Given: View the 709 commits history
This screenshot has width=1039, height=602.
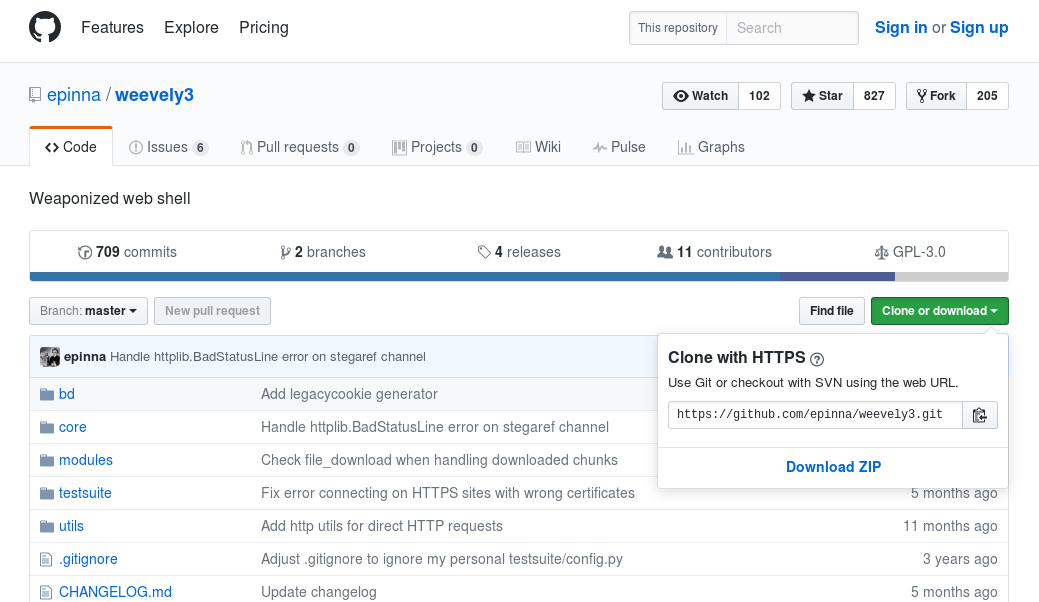Looking at the screenshot, I should pyautogui.click(x=127, y=252).
